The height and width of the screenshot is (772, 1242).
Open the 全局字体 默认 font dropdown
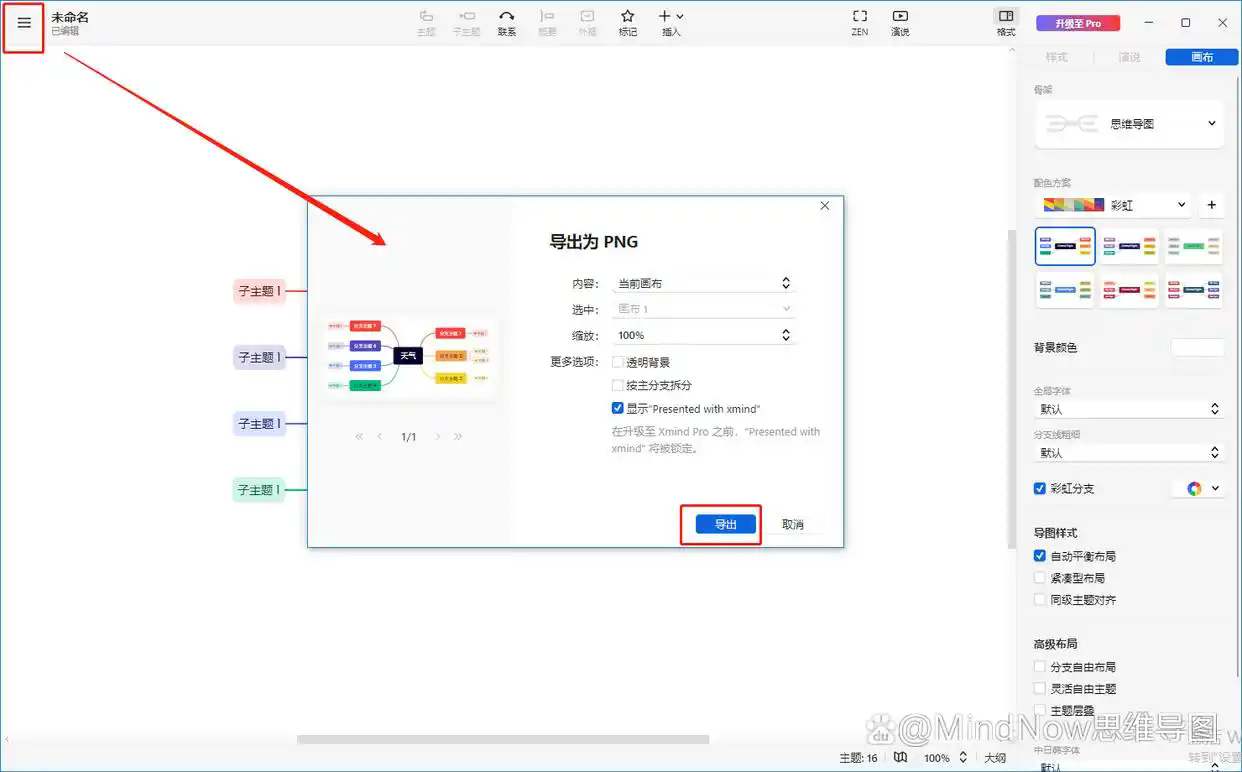coord(1129,409)
